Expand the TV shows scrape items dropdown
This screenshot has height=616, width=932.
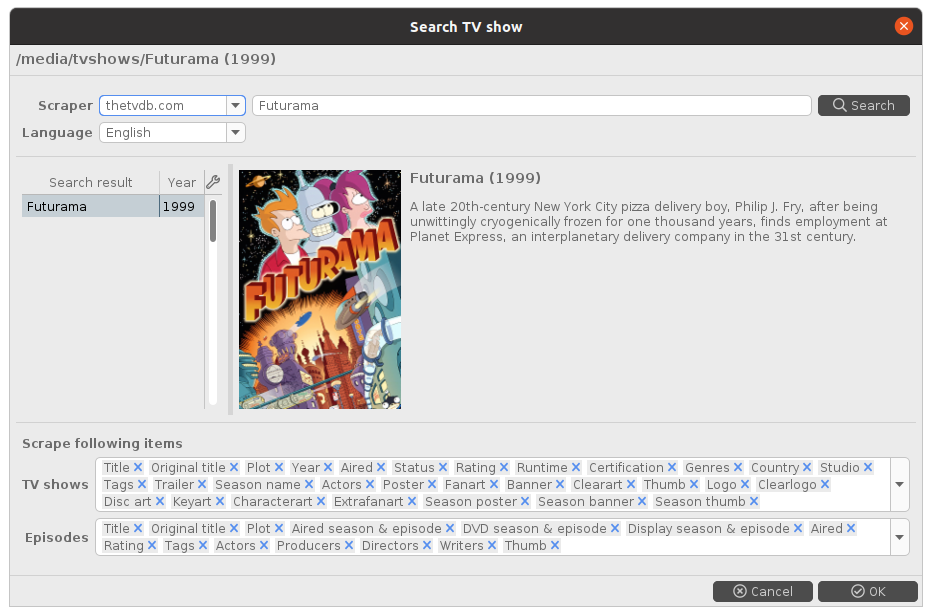click(899, 485)
